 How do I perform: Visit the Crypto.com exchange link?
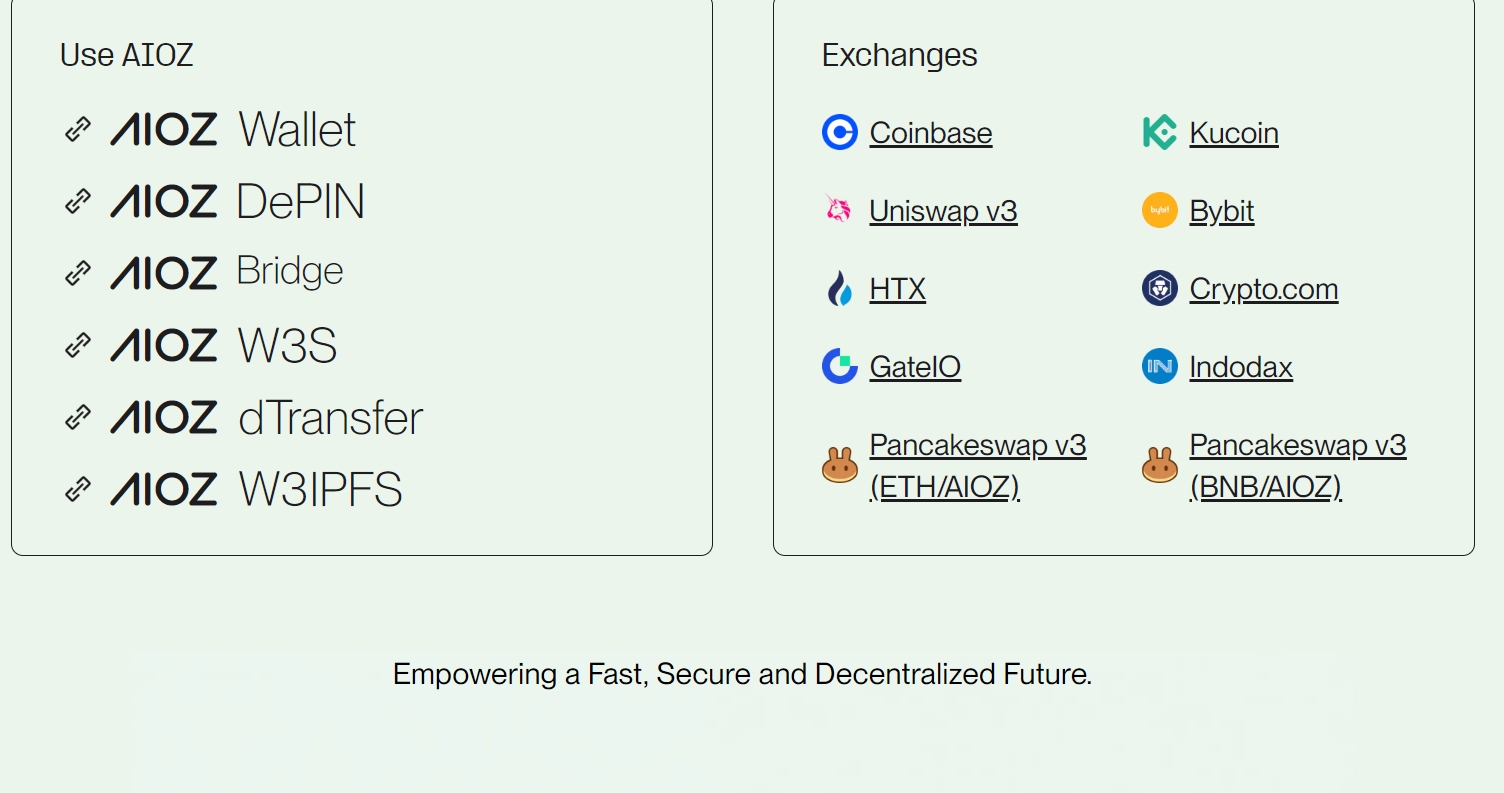tap(1263, 289)
